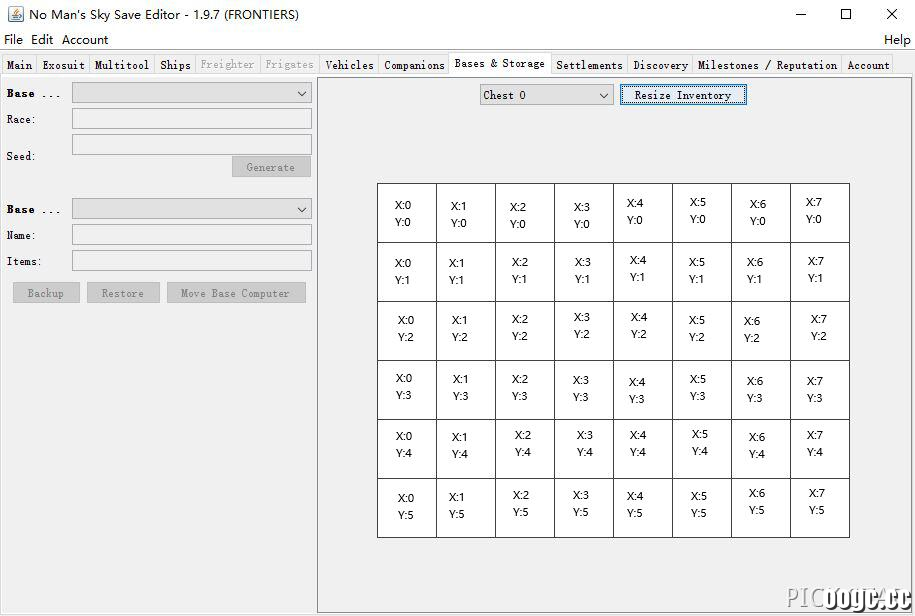Viewport: 915px width, 616px height.
Task: Open the Milestones / Reputation tab
Action: (x=767, y=65)
